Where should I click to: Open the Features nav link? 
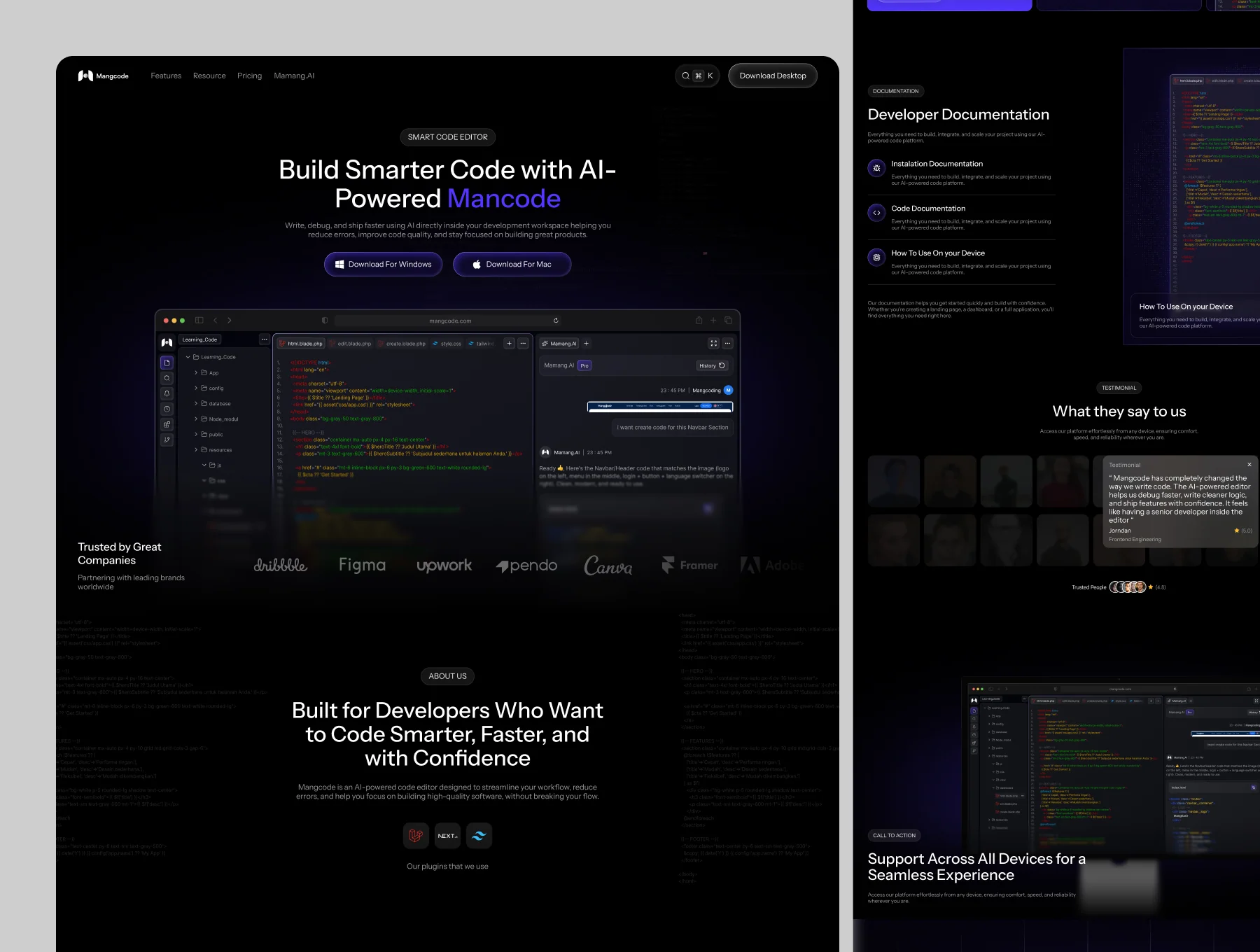pos(166,76)
